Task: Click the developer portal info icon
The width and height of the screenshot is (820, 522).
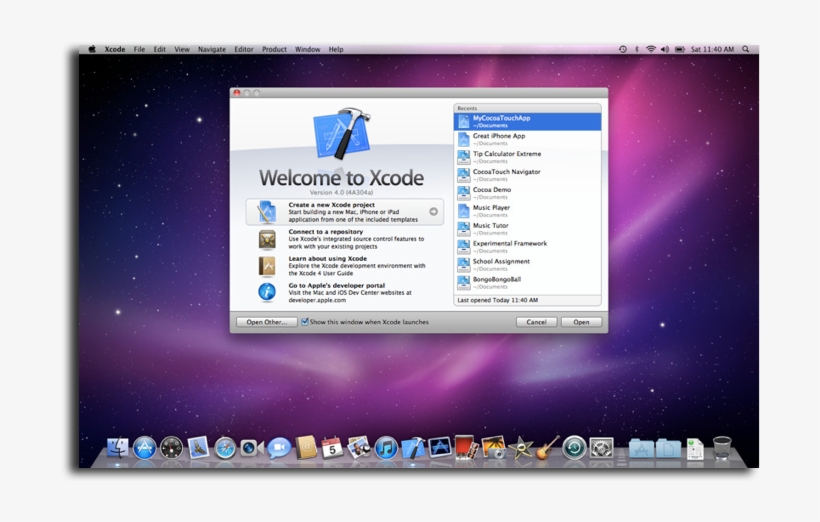Action: click(x=267, y=292)
